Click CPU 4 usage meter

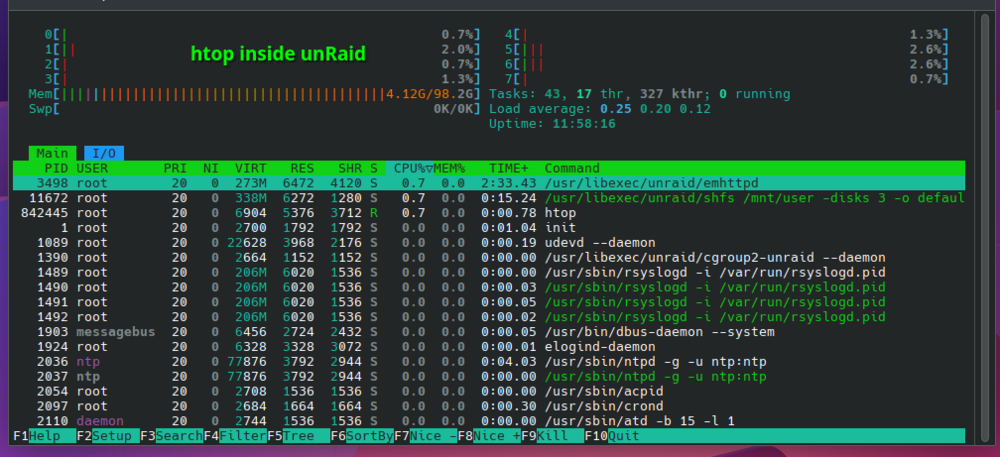[727, 34]
